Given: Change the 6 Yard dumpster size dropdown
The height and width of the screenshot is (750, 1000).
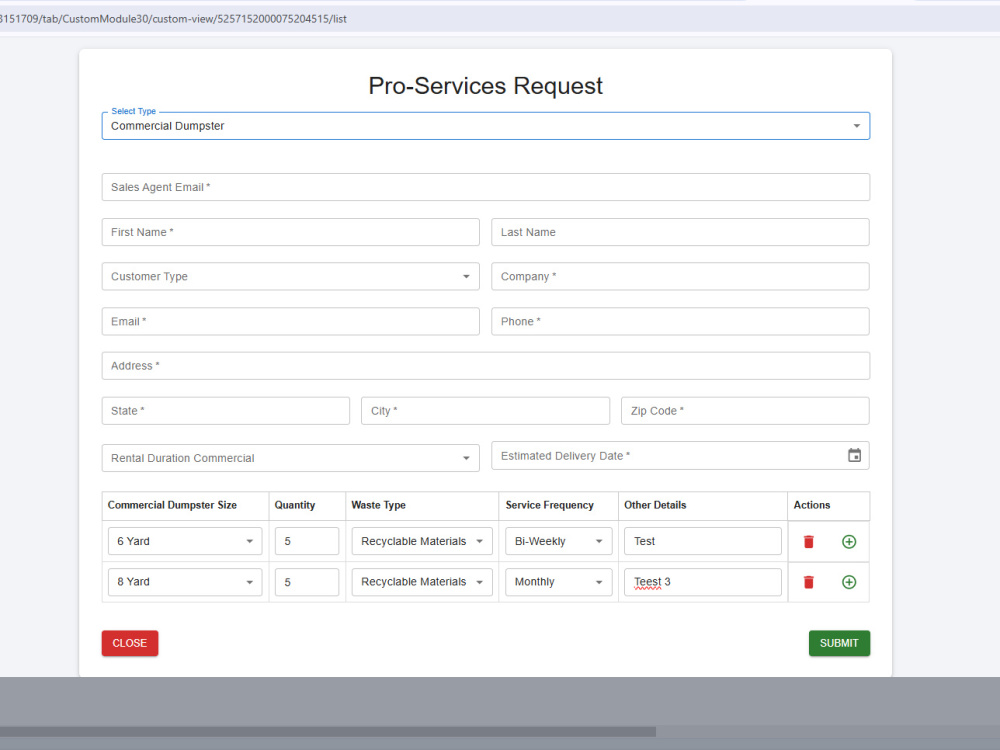Looking at the screenshot, I should pos(185,541).
